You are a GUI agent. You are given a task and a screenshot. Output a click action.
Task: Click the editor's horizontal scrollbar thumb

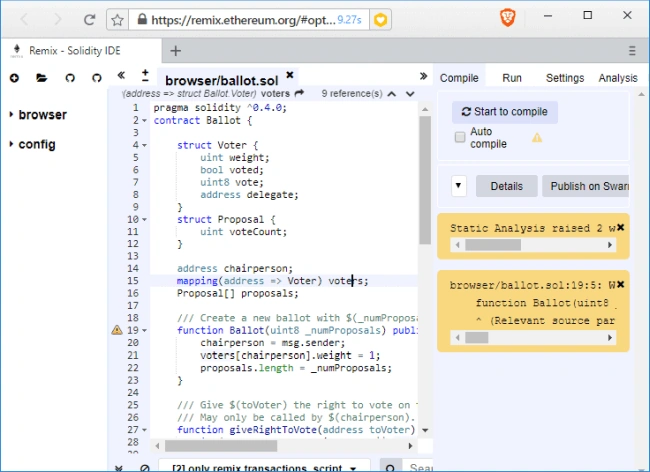click(221, 446)
